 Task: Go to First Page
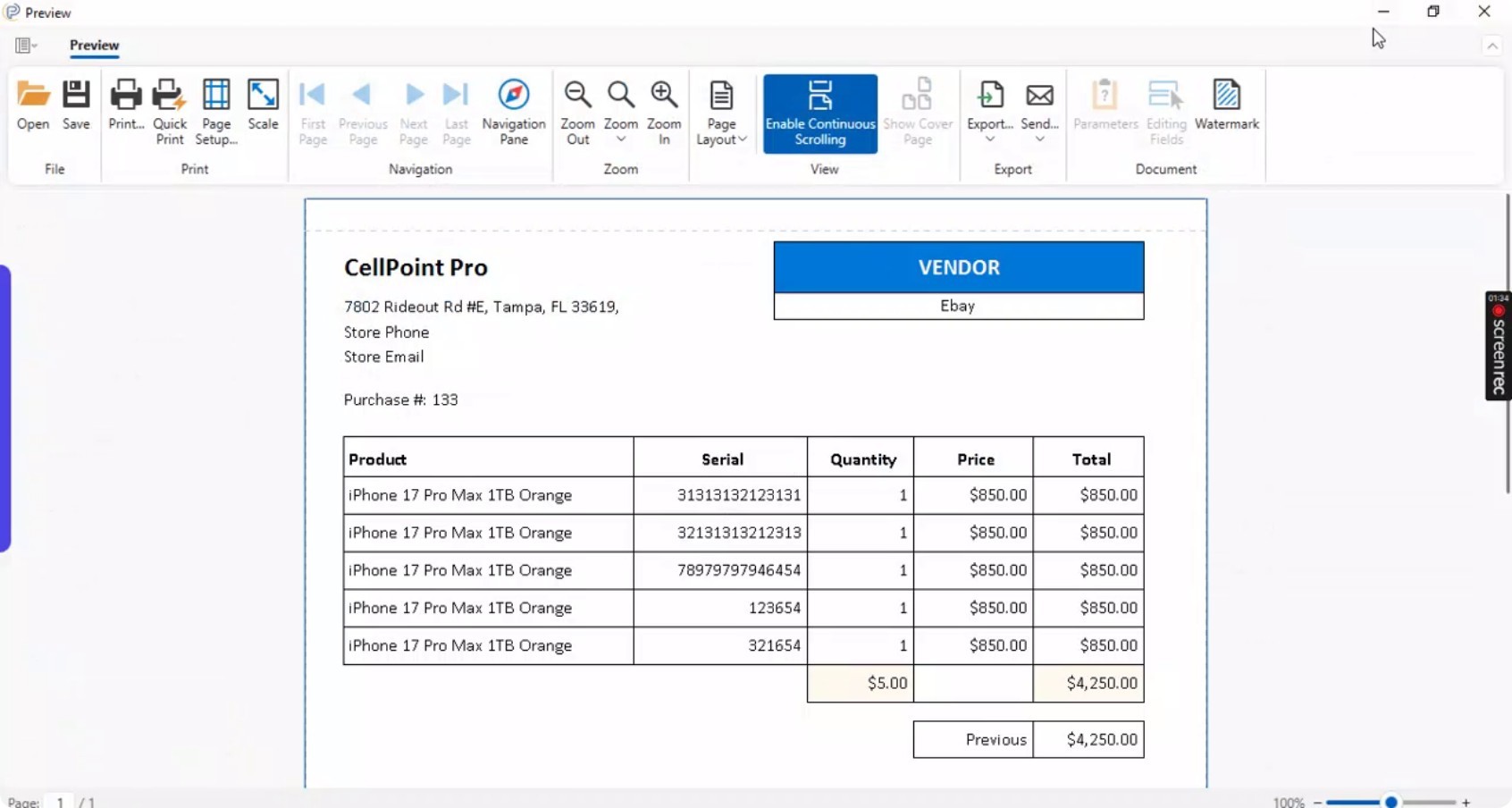[313, 113]
